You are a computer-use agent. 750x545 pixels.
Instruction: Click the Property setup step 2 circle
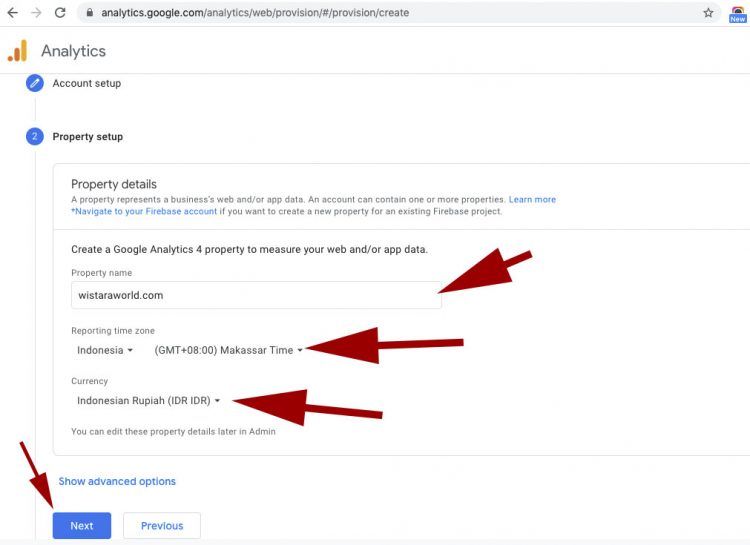[34, 136]
